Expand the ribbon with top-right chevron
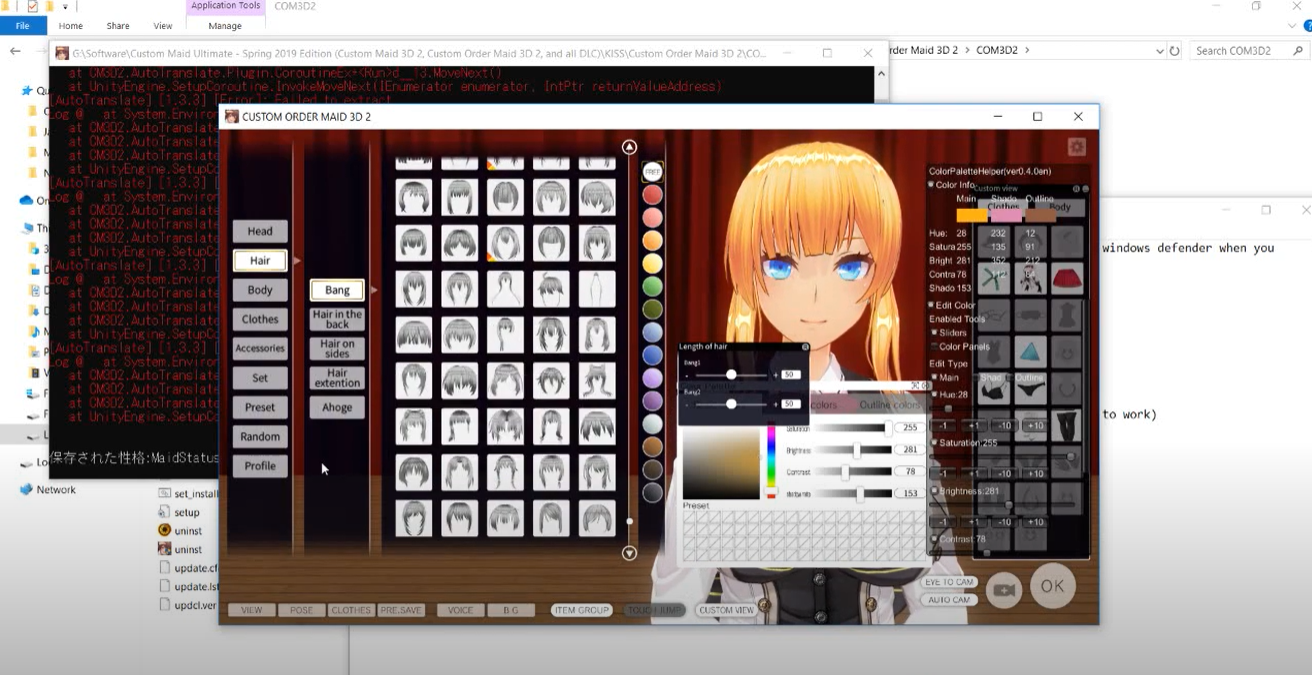 pyautogui.click(x=1291, y=25)
